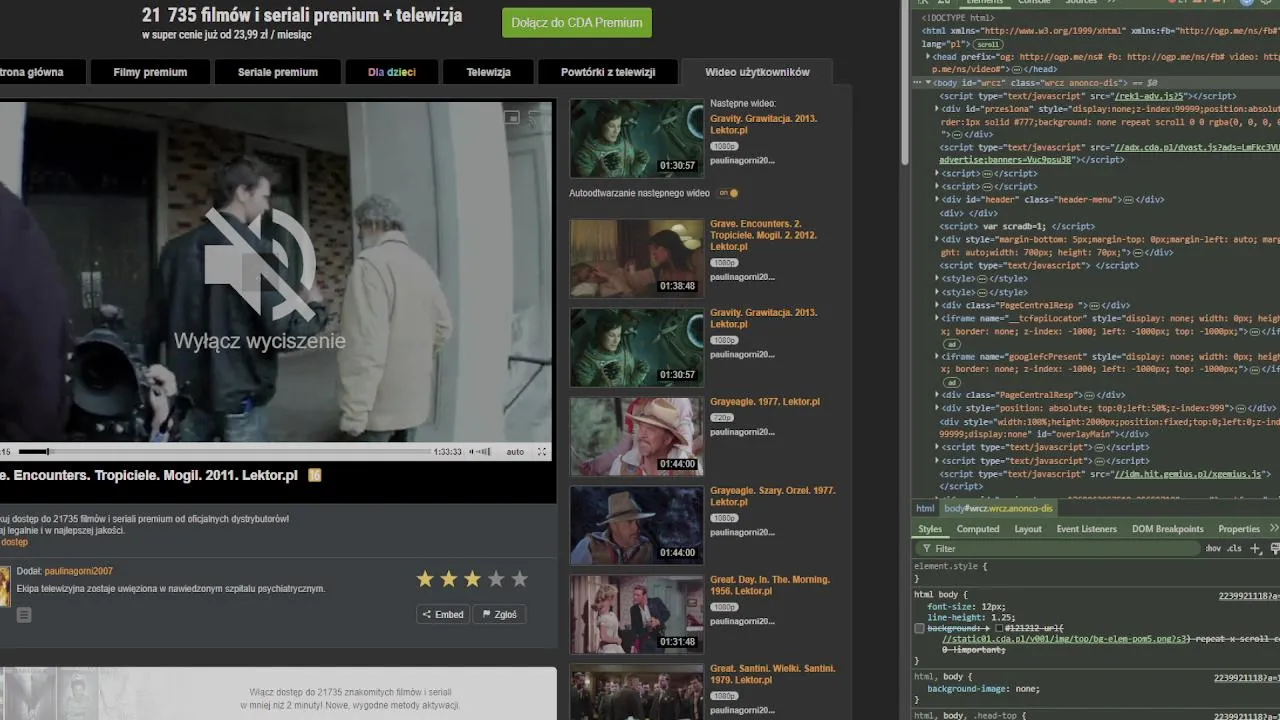Click the age rating 16 badge
The width and height of the screenshot is (1280, 720).
click(315, 475)
